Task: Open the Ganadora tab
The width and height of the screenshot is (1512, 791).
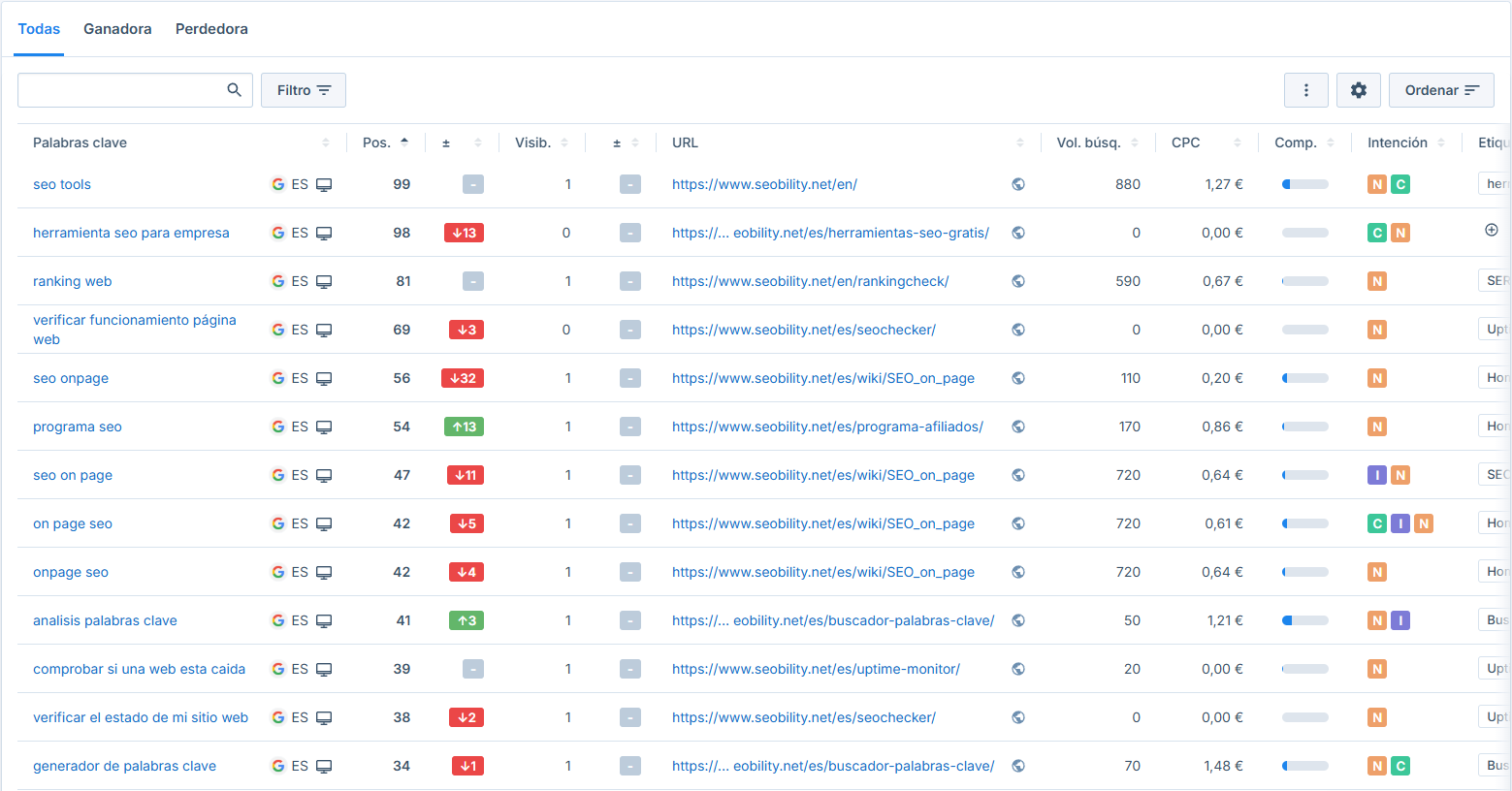Action: point(117,29)
